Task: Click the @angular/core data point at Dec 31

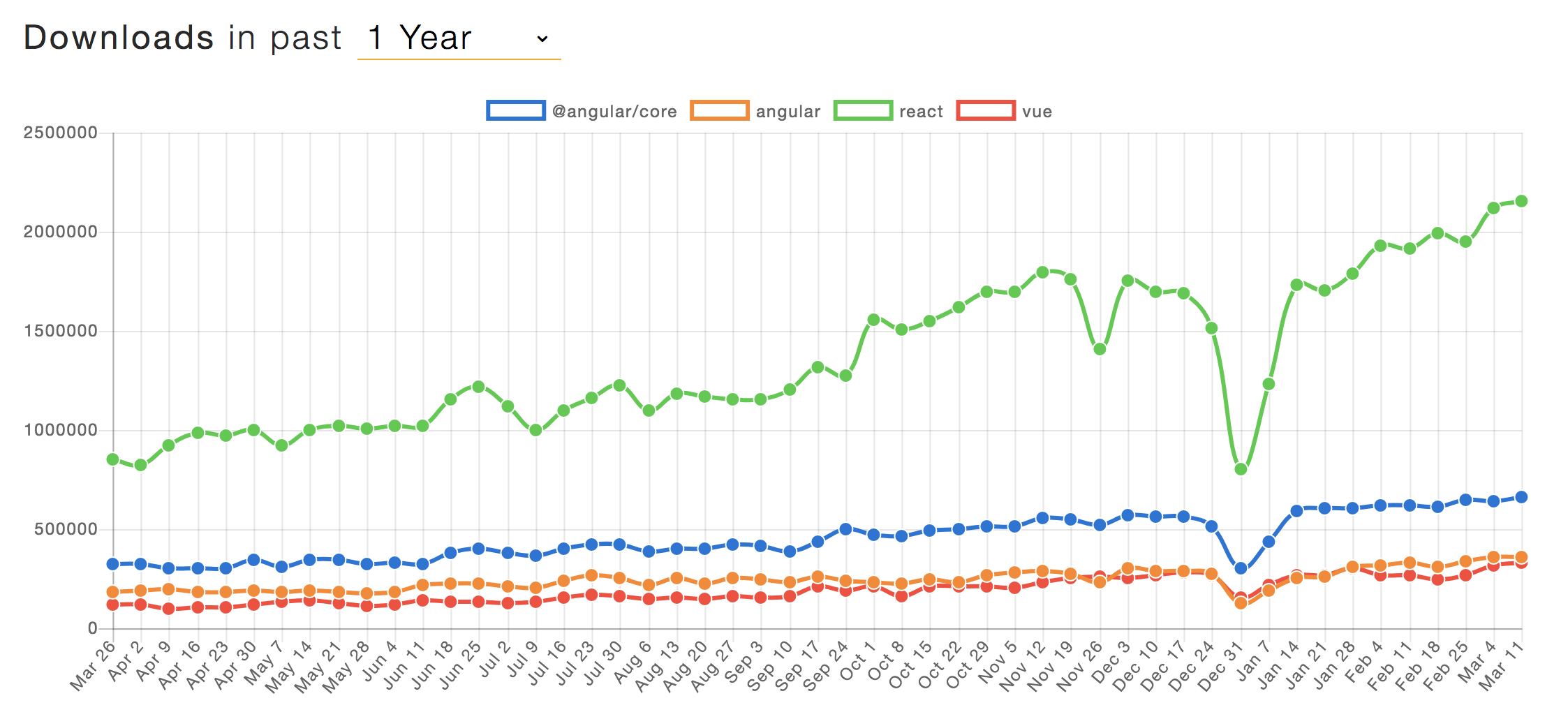Action: [x=1241, y=568]
